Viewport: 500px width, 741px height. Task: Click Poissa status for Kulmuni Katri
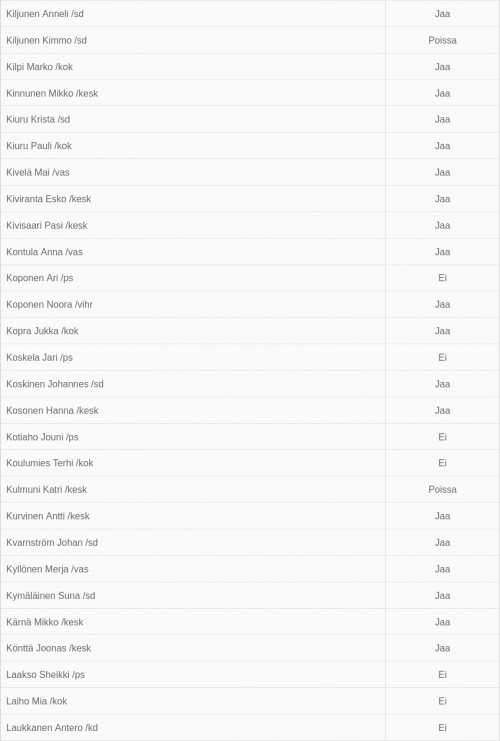point(442,489)
